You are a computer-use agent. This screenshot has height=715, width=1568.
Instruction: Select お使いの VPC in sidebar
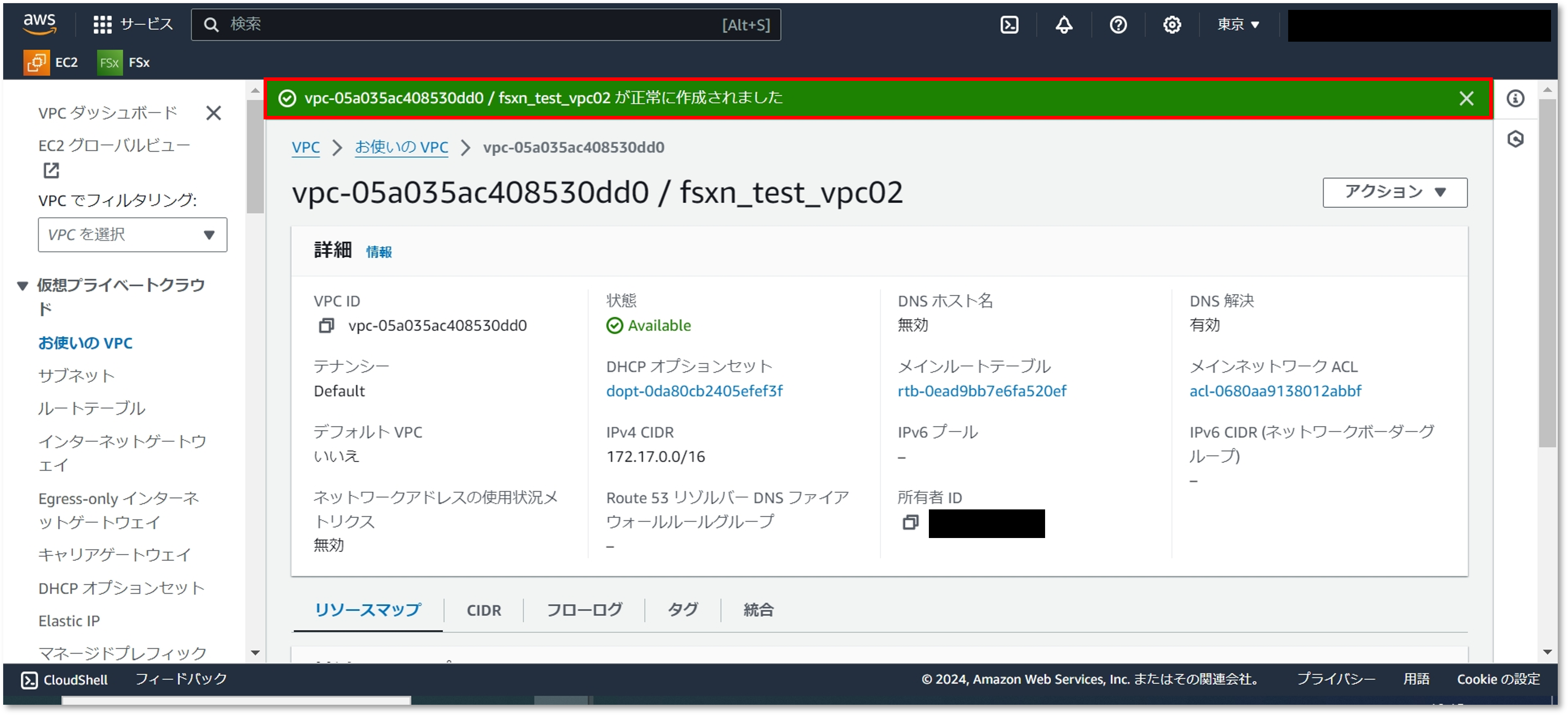85,343
